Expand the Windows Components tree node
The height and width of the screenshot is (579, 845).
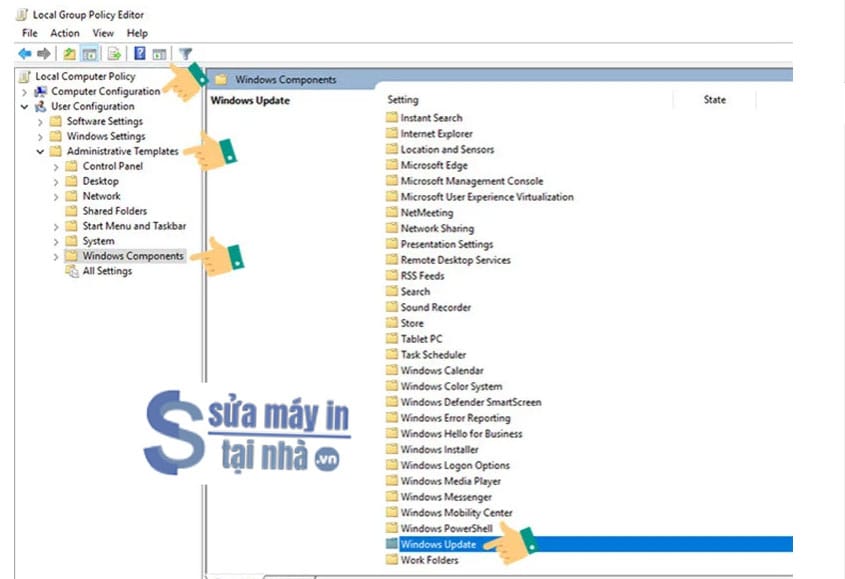pyautogui.click(x=56, y=257)
